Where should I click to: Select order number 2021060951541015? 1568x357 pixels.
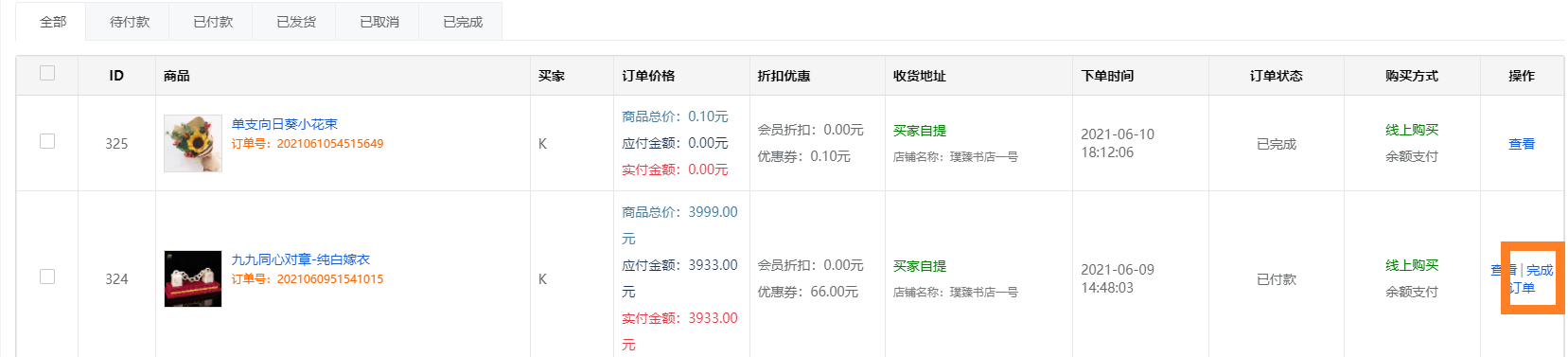pyautogui.click(x=330, y=279)
